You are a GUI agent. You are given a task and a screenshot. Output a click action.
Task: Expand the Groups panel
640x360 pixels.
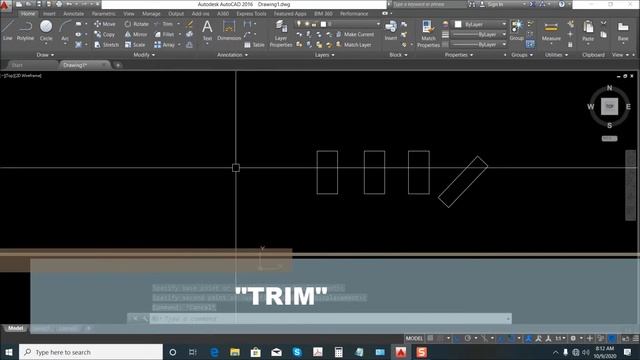pyautogui.click(x=522, y=55)
